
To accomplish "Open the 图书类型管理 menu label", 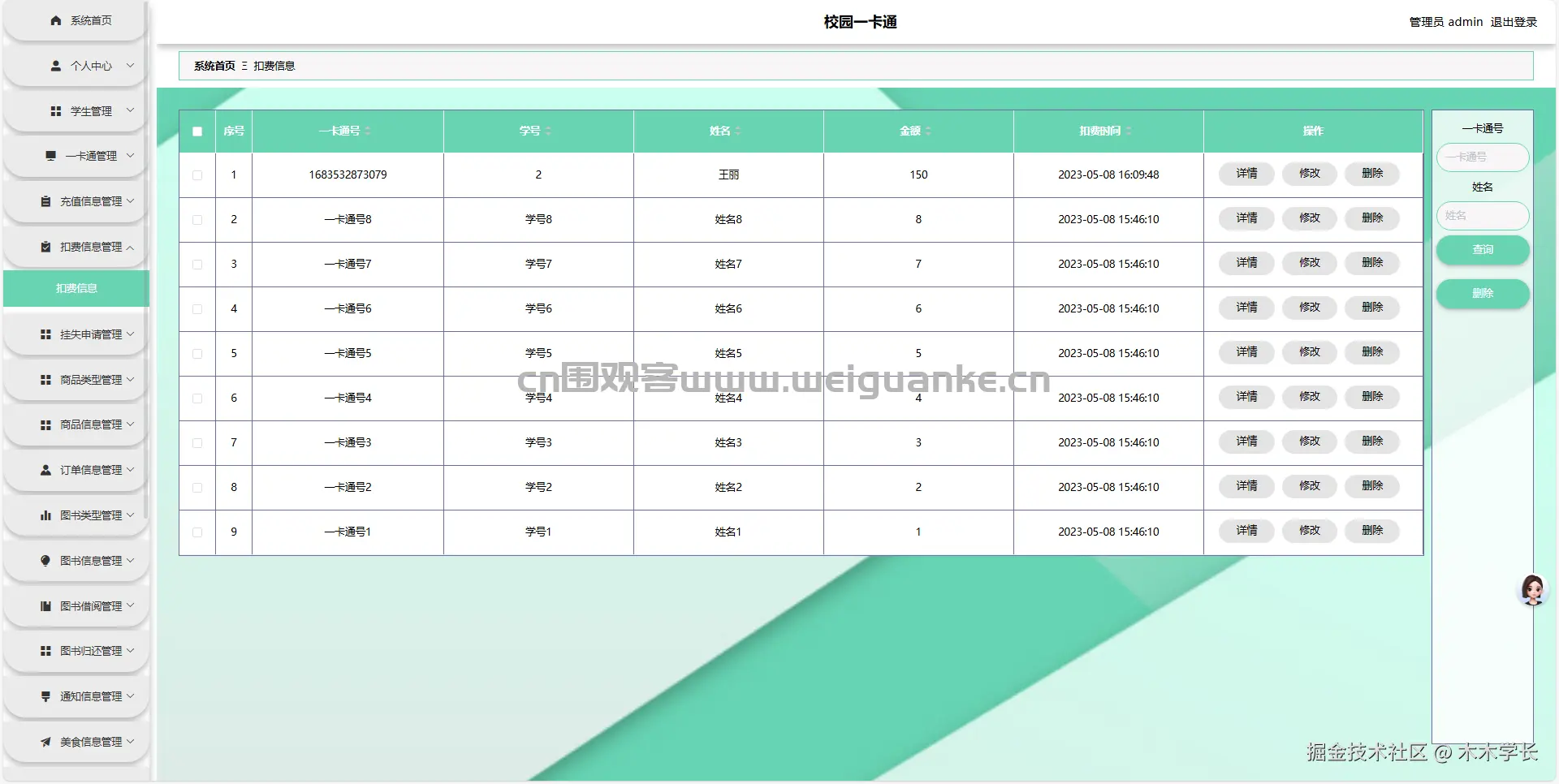I will tap(91, 515).
